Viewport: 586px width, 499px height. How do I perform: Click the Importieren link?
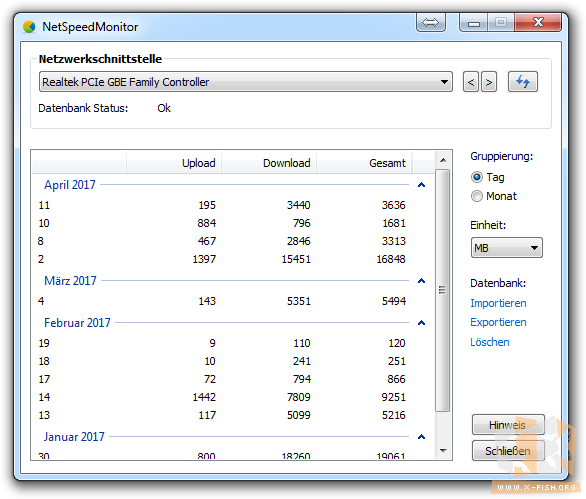498,303
